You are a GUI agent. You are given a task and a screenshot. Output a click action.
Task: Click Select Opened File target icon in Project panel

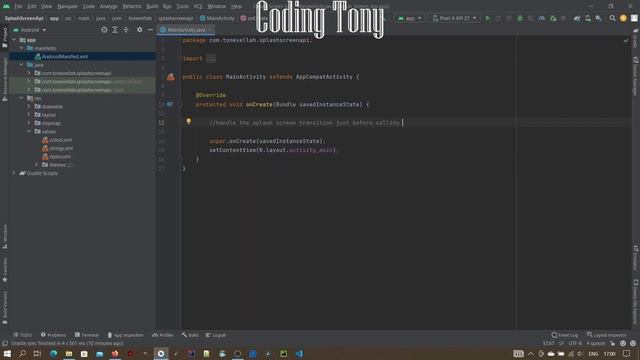[104, 30]
